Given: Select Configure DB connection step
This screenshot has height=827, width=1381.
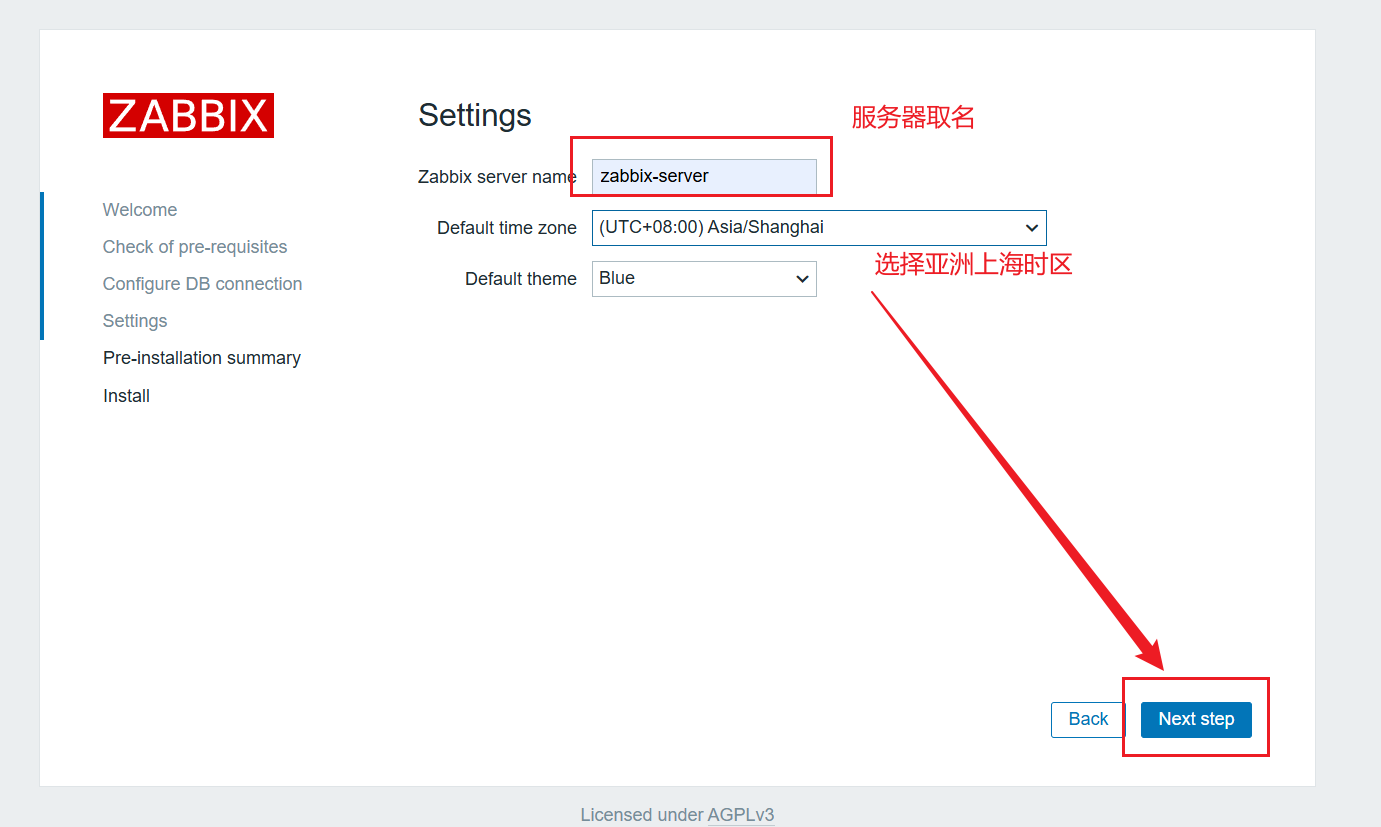Looking at the screenshot, I should pyautogui.click(x=202, y=284).
